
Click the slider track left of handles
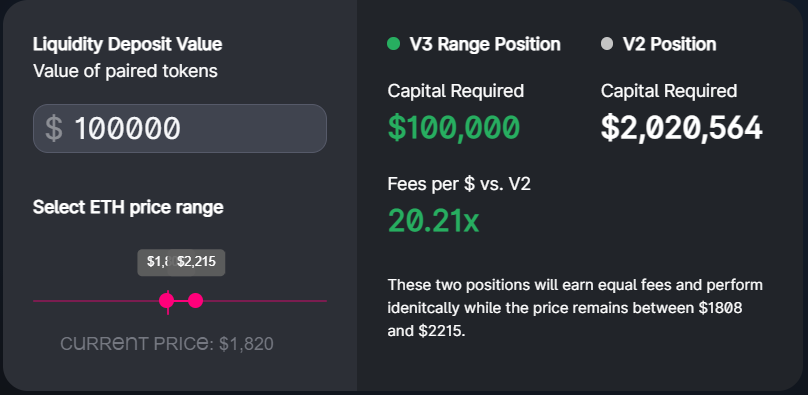96,301
